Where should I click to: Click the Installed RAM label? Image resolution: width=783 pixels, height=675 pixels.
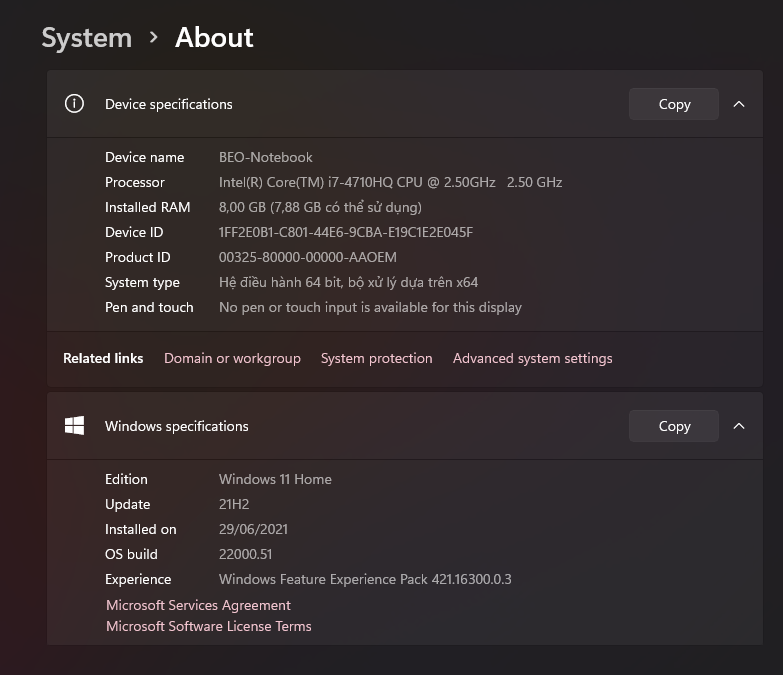coord(148,207)
